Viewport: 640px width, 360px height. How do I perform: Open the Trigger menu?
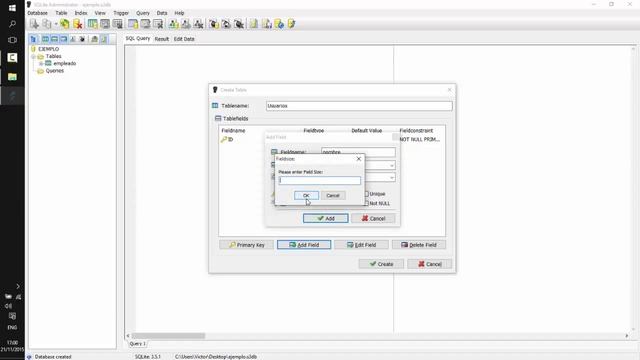(x=121, y=13)
